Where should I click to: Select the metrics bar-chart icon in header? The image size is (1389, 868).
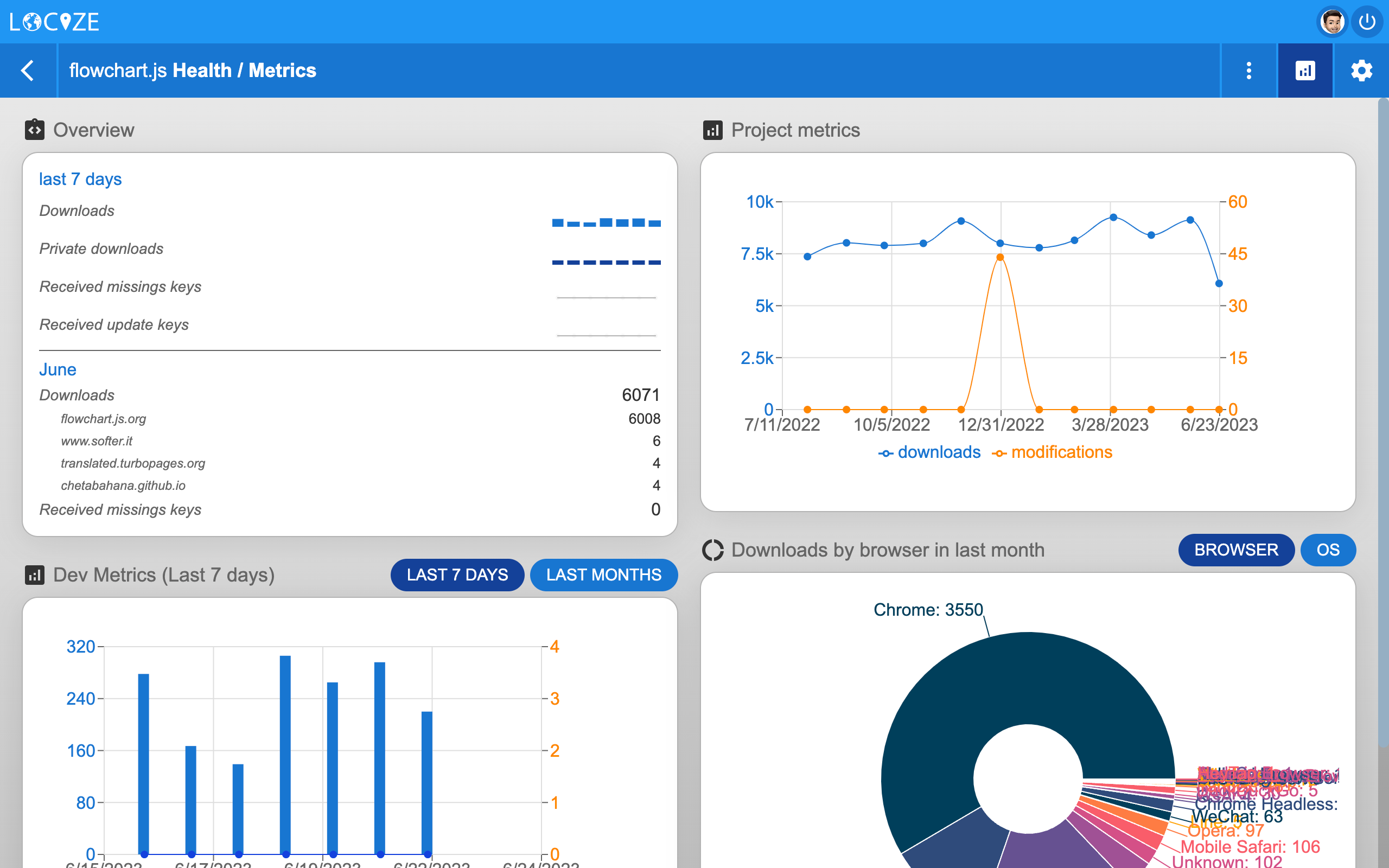tap(1305, 70)
